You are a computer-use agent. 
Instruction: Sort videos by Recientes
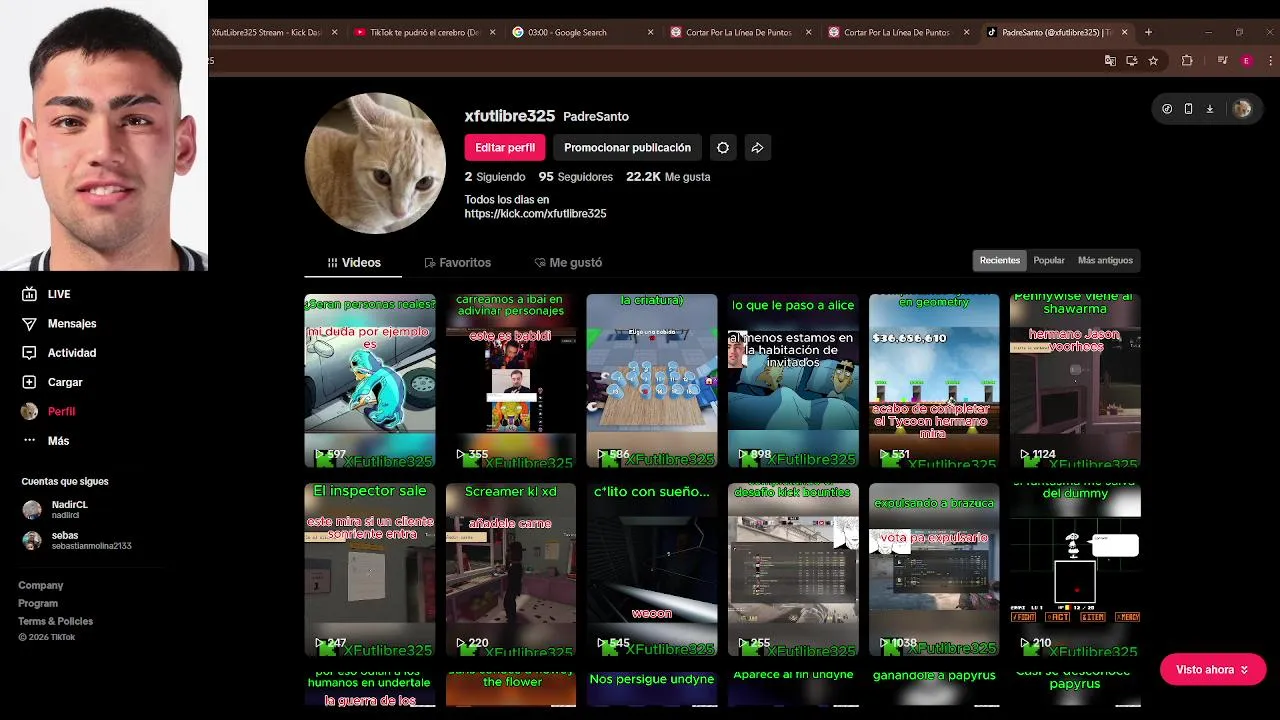tap(1000, 261)
